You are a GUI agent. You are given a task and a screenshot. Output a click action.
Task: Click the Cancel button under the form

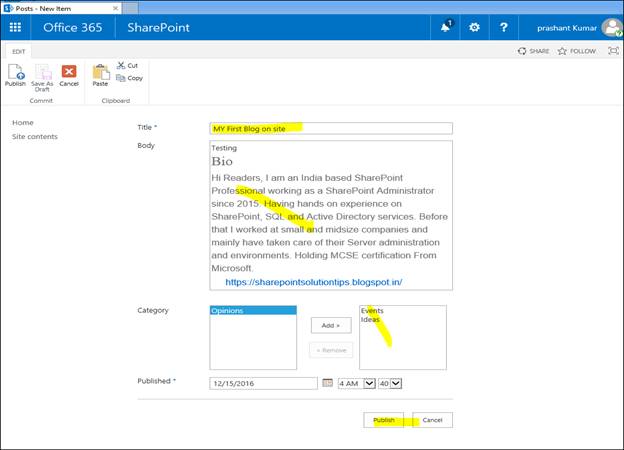pyautogui.click(x=433, y=420)
